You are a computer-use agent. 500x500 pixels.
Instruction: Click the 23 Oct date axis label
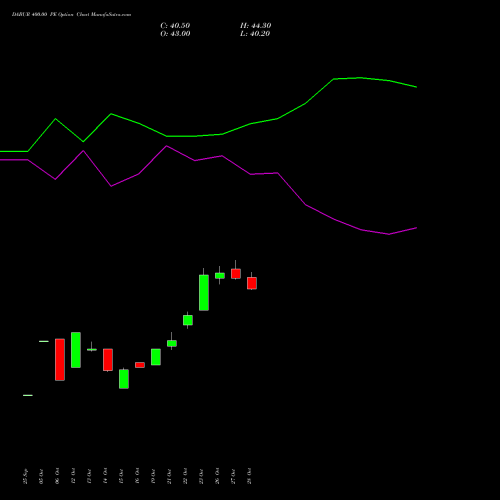coord(201,476)
